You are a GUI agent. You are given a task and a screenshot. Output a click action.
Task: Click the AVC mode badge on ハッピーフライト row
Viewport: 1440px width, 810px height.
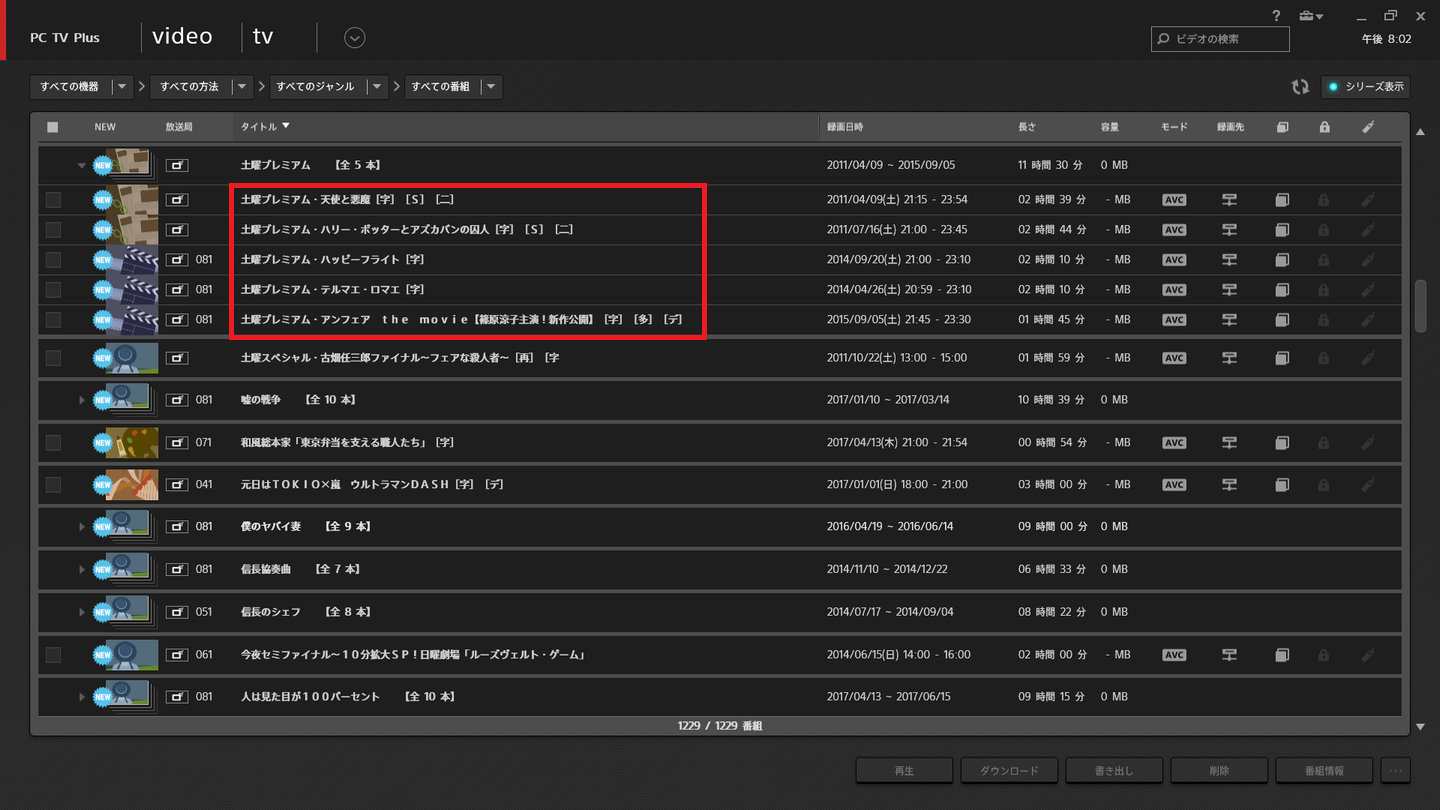point(1173,259)
